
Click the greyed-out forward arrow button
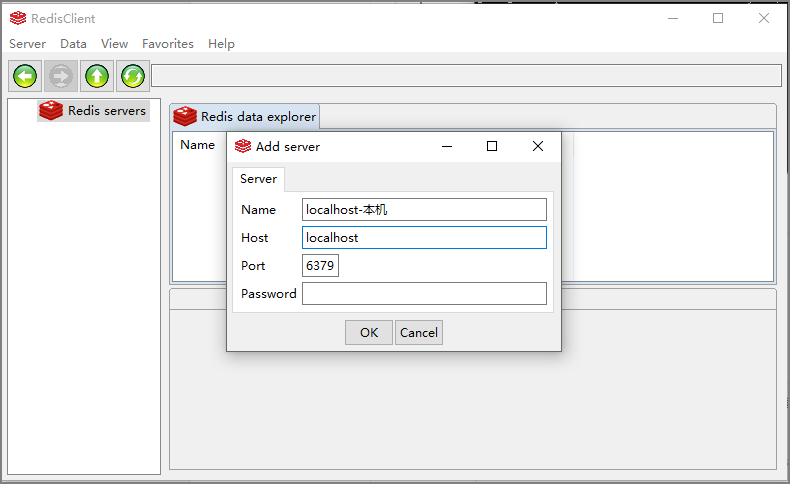[61, 76]
